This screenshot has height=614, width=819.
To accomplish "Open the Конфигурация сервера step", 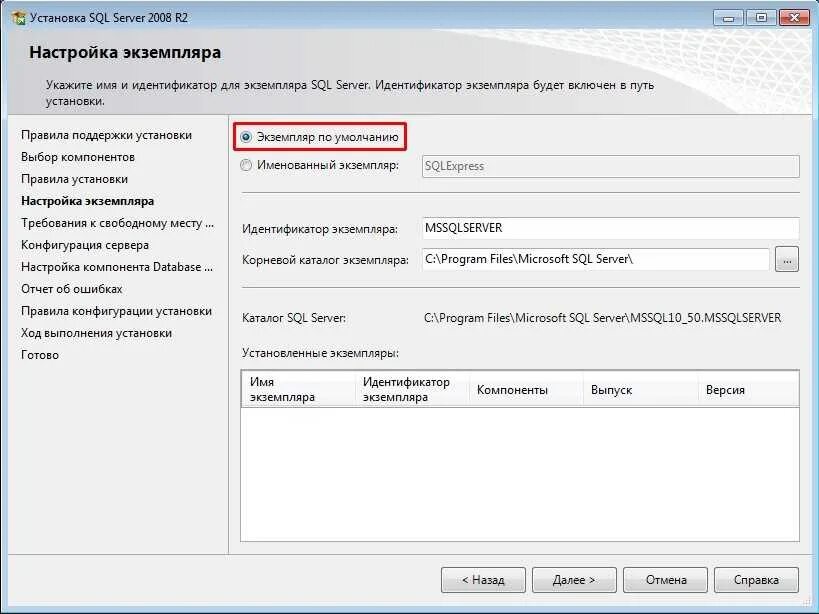I will point(85,245).
